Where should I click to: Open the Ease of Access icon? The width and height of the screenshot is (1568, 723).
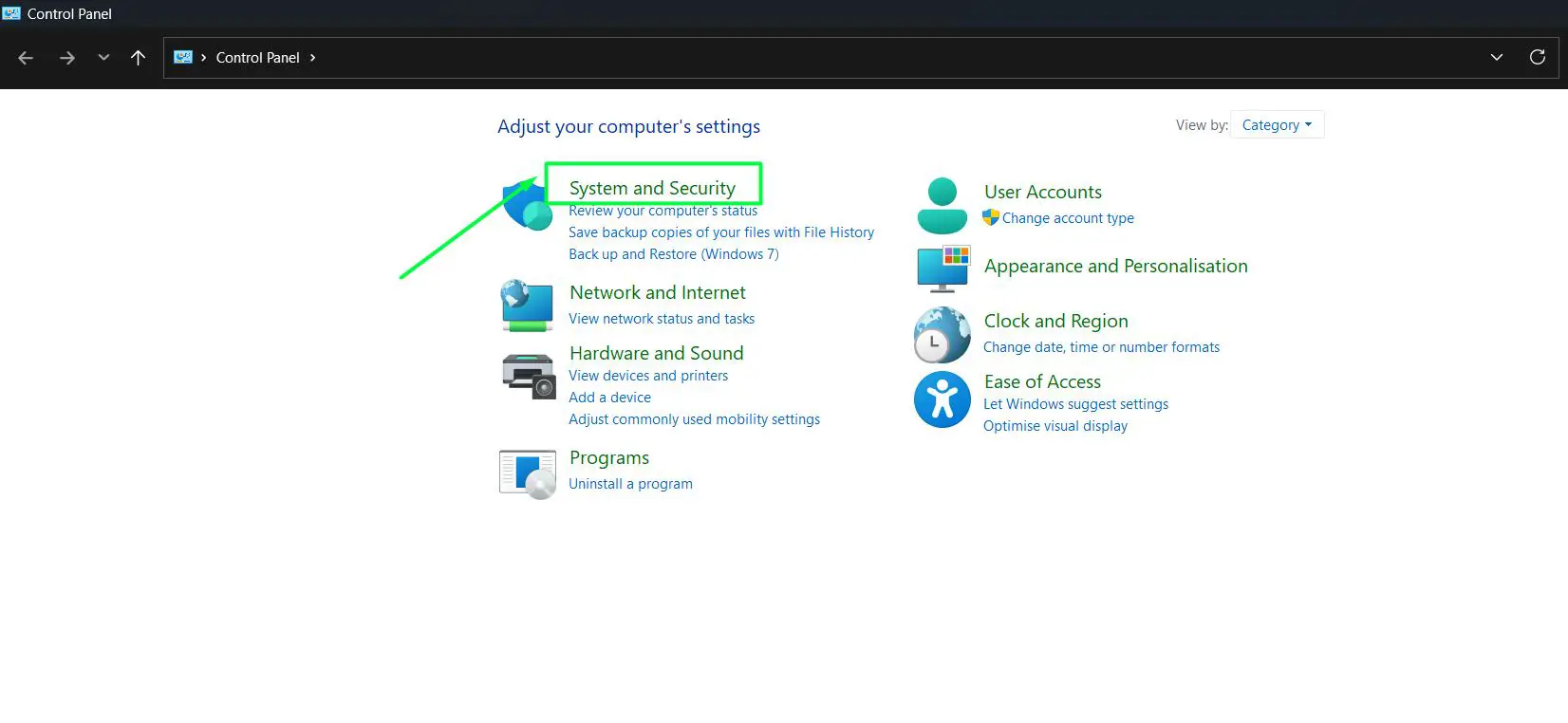[x=942, y=399]
